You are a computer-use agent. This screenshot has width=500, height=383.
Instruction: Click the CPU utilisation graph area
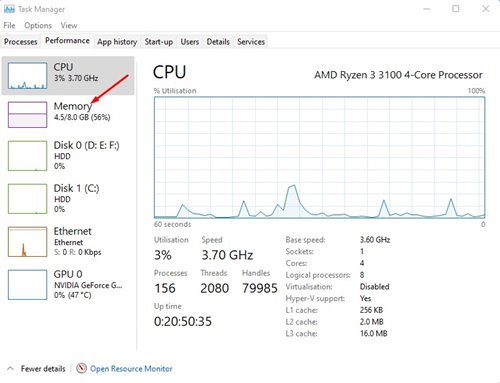point(319,157)
